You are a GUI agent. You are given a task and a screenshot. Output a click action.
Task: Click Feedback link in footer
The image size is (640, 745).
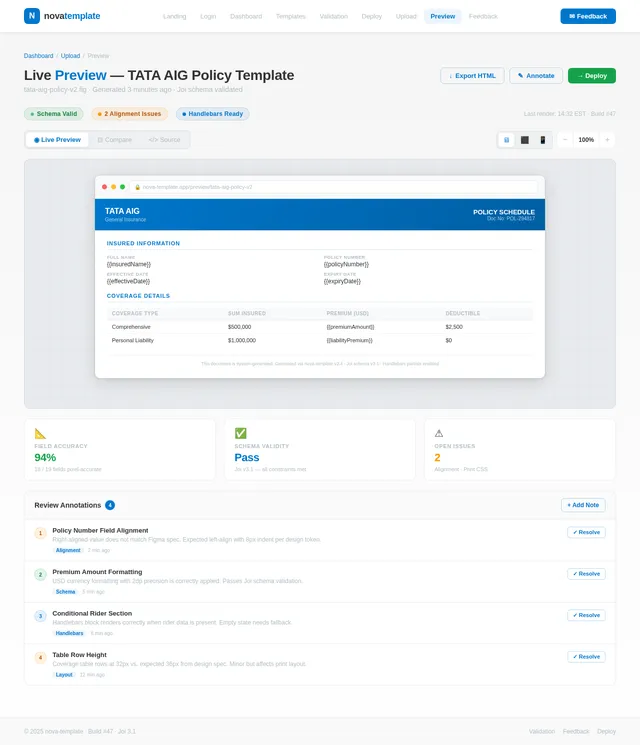pyautogui.click(x=576, y=731)
